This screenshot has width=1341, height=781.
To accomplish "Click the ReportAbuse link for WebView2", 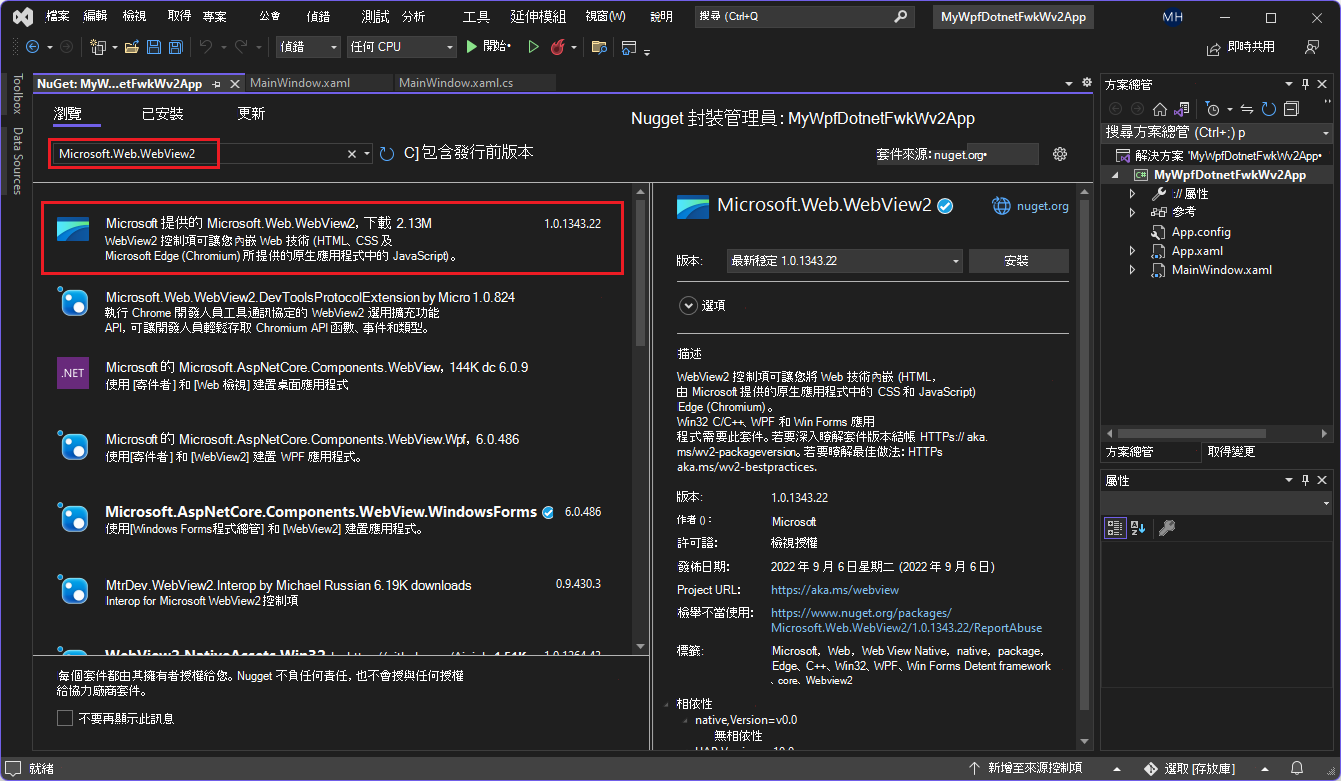I will point(906,621).
